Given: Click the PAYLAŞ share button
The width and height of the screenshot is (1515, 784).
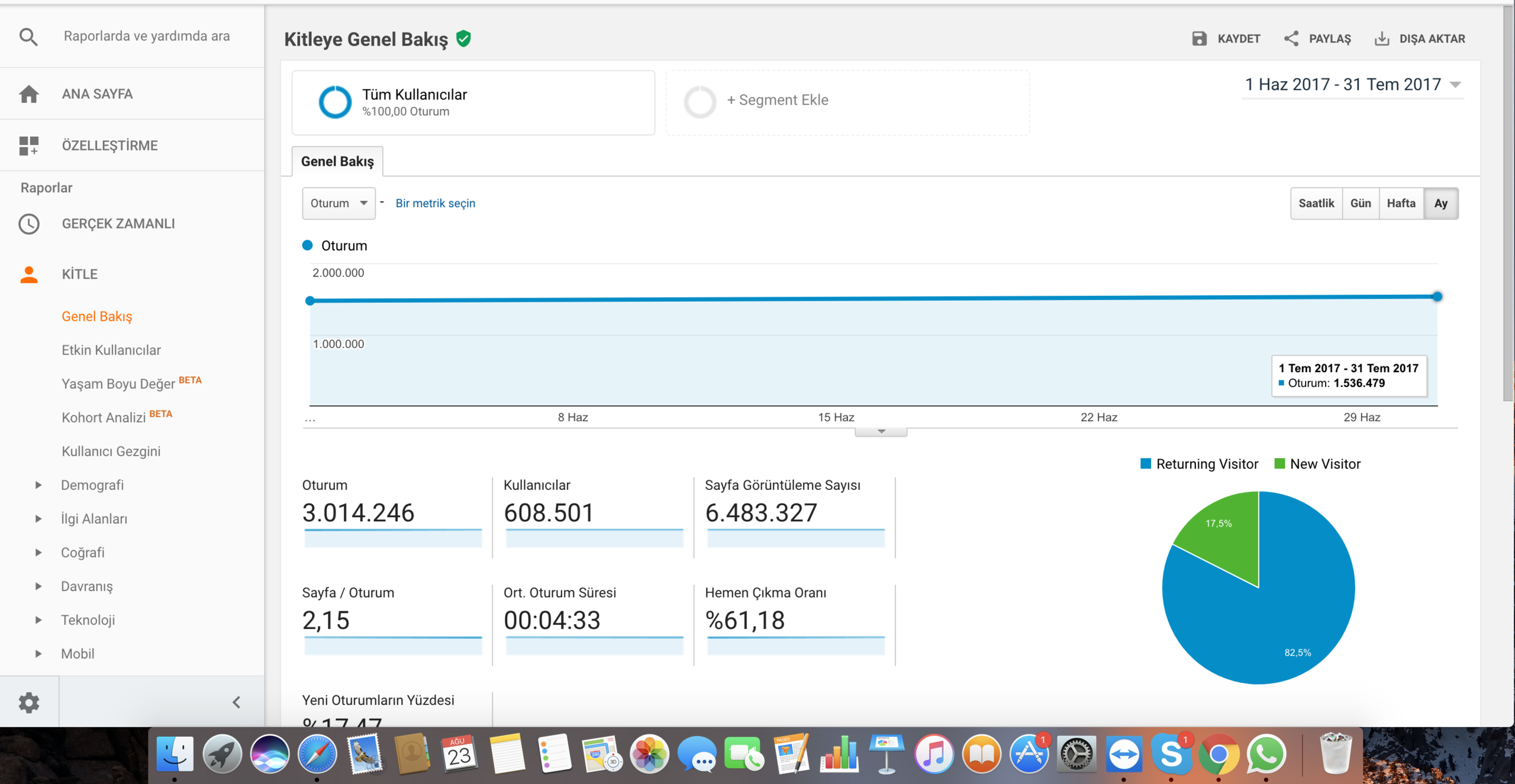Looking at the screenshot, I should point(1317,39).
